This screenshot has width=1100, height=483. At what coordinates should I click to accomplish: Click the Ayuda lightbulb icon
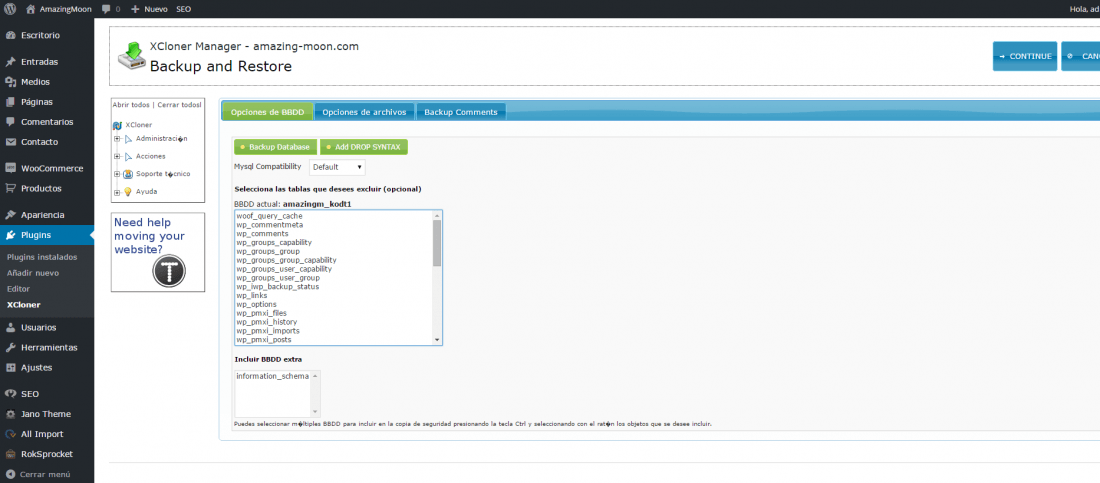click(128, 192)
